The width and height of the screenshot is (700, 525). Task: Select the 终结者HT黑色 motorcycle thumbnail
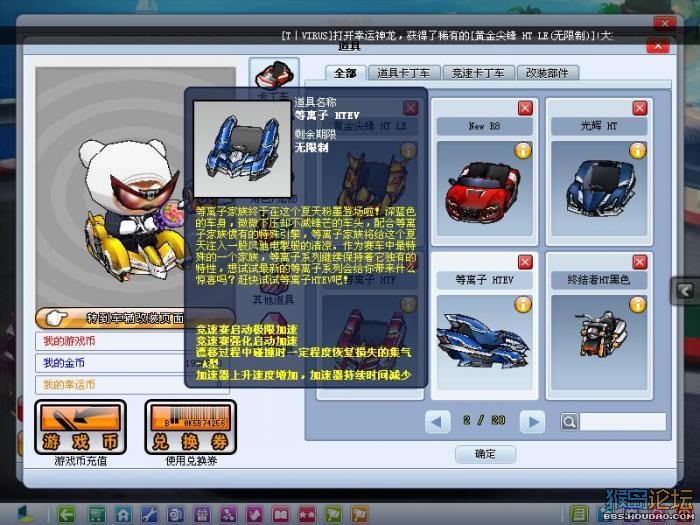[x=599, y=342]
